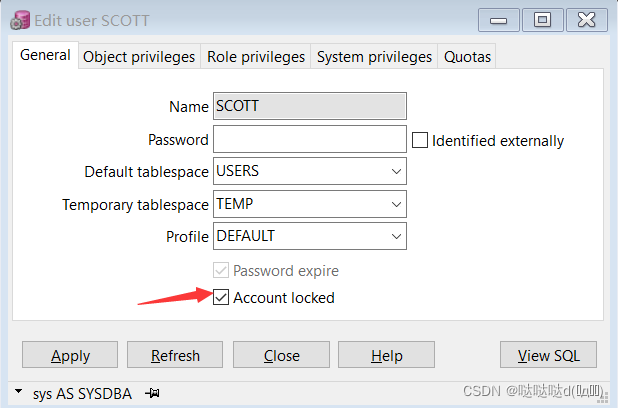The height and width of the screenshot is (408, 618).
Task: Maximize the Edit user dialog window
Action: (543, 19)
